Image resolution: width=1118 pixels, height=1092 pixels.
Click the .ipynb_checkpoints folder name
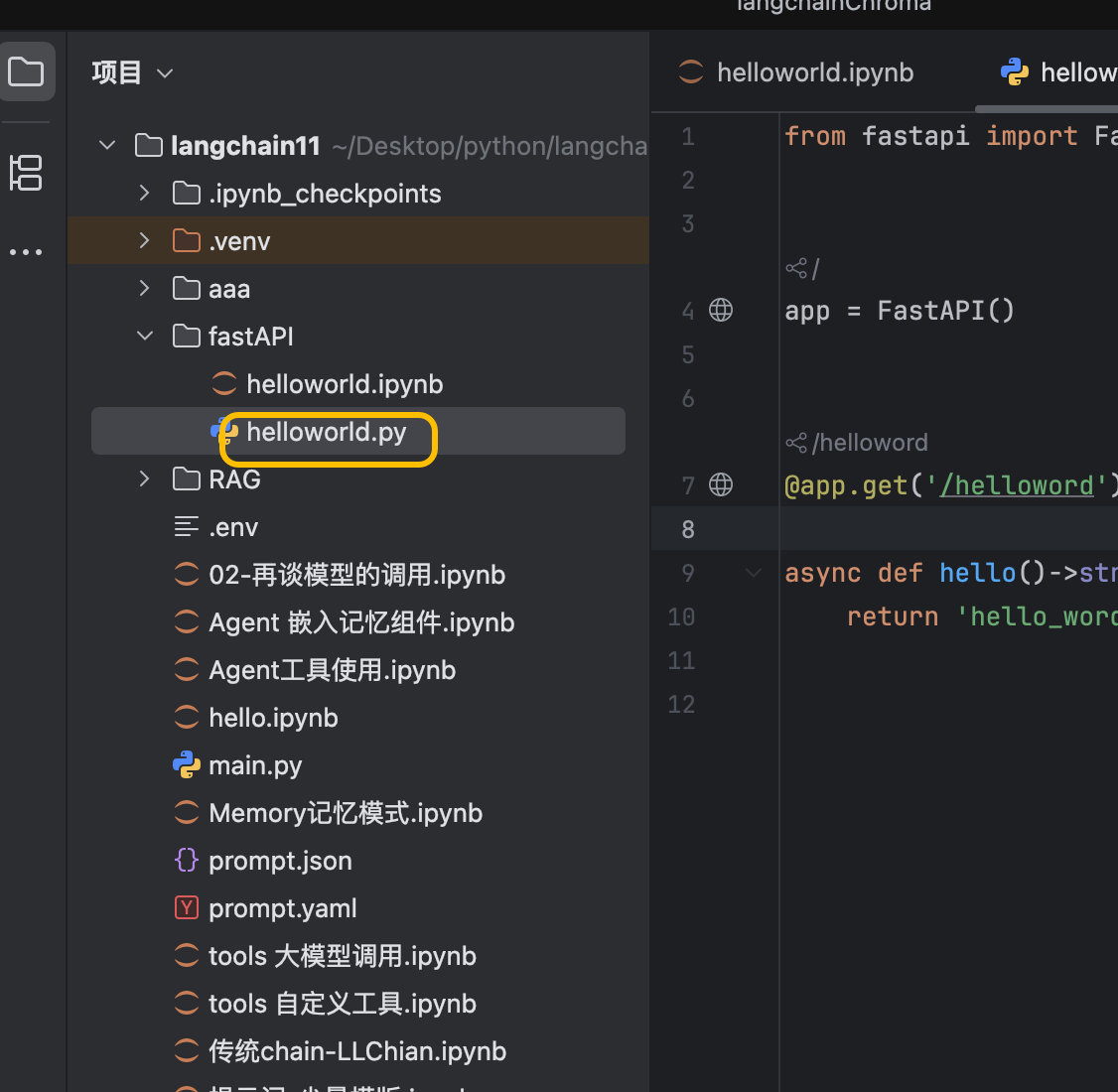point(325,194)
